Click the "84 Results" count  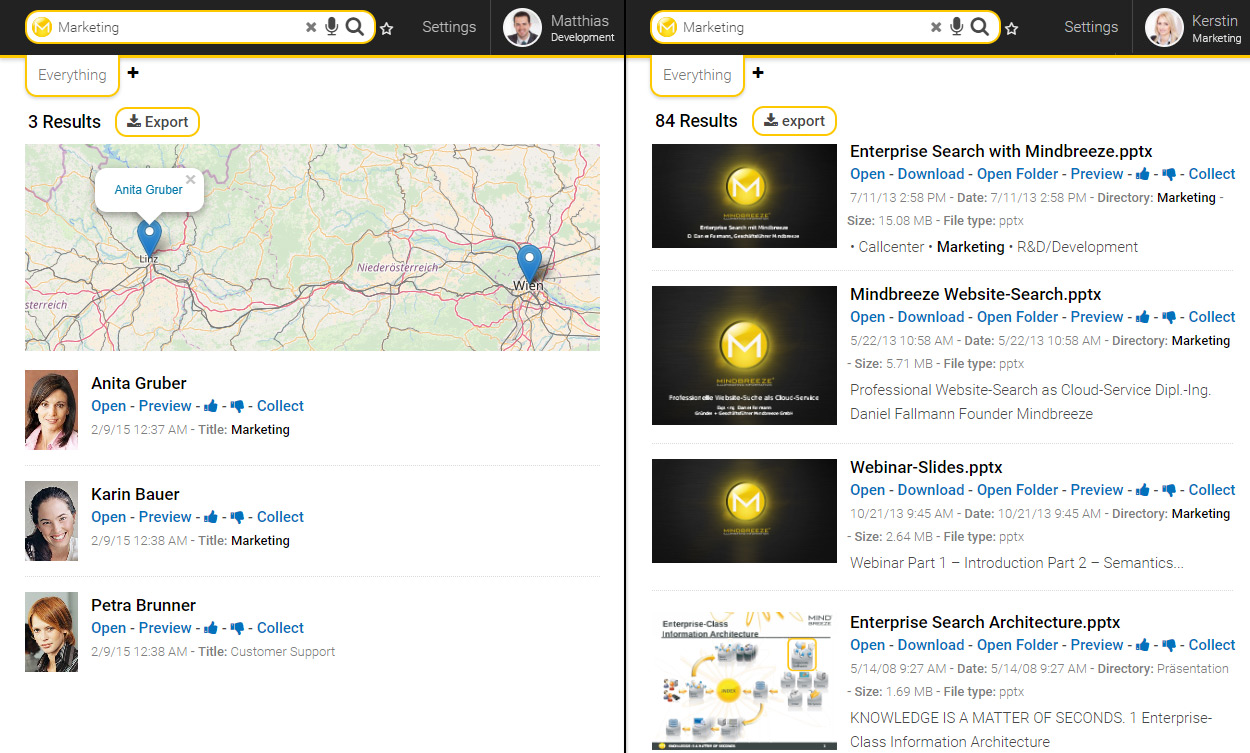696,121
